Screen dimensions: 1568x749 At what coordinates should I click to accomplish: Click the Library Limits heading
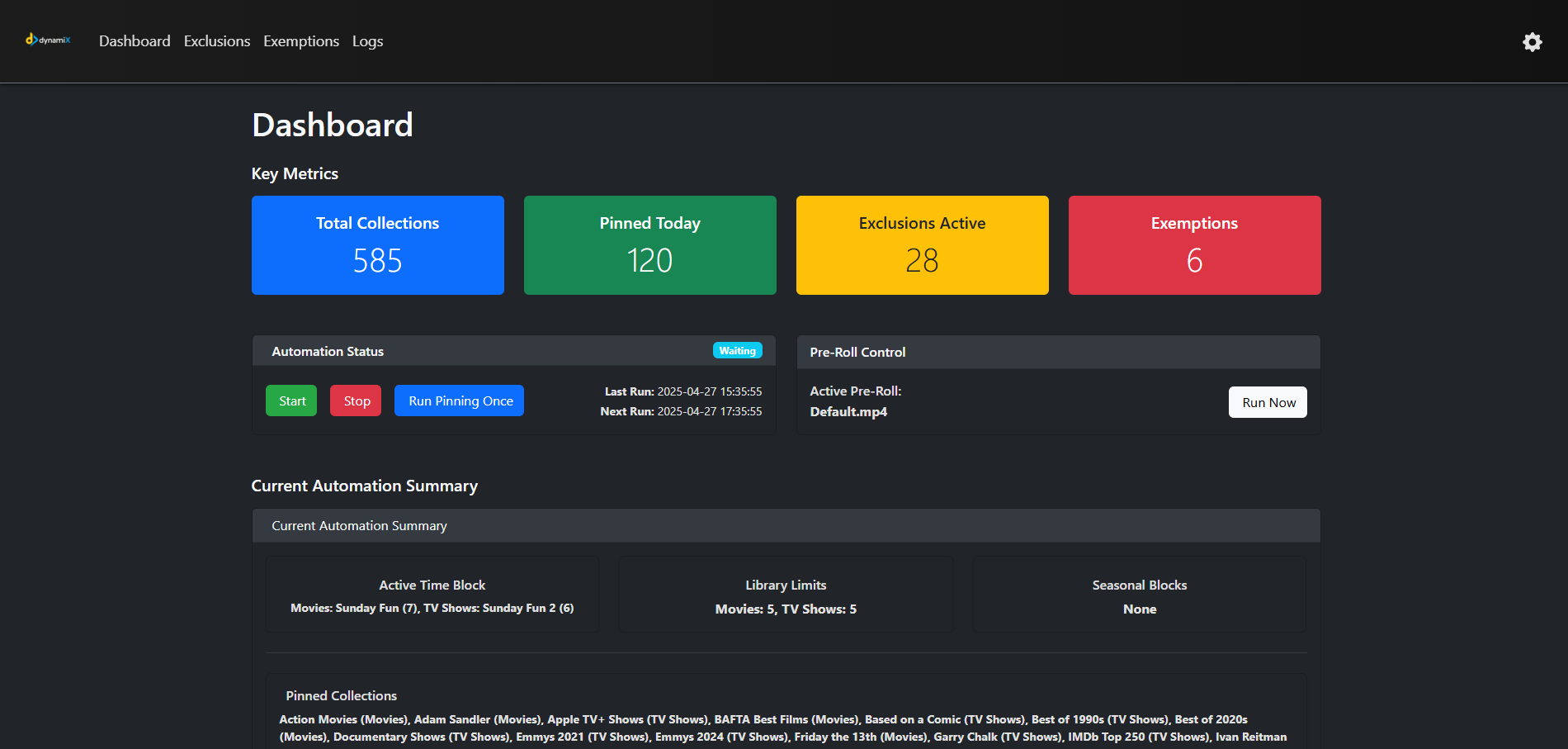click(x=786, y=585)
